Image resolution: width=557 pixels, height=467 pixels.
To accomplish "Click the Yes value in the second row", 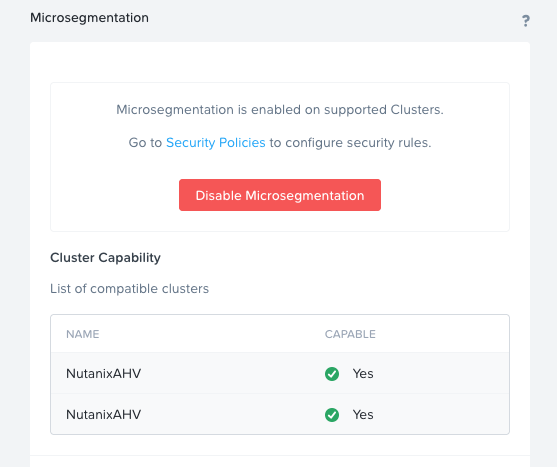I will click(x=363, y=414).
